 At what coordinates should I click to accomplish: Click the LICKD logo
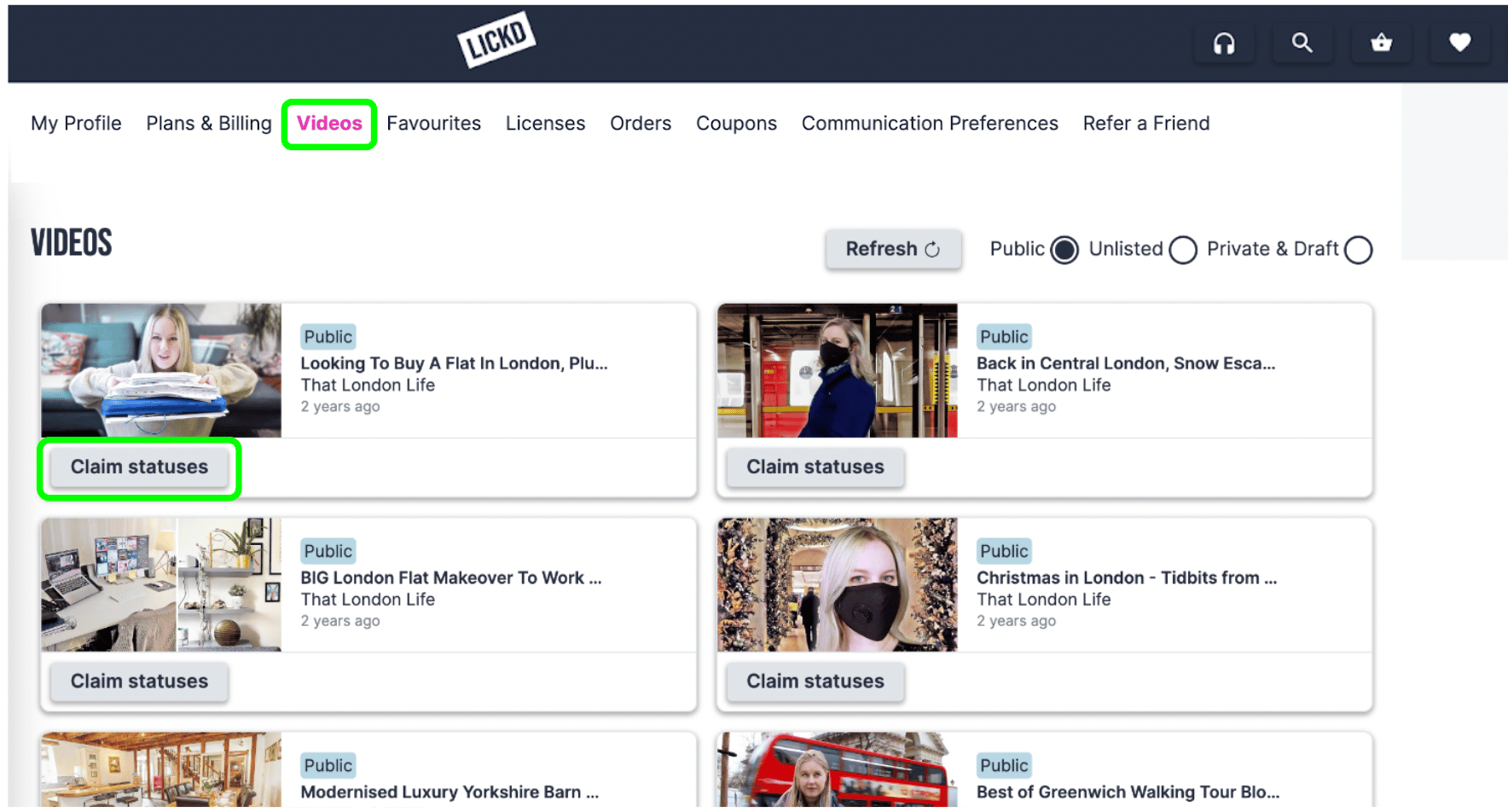point(496,39)
